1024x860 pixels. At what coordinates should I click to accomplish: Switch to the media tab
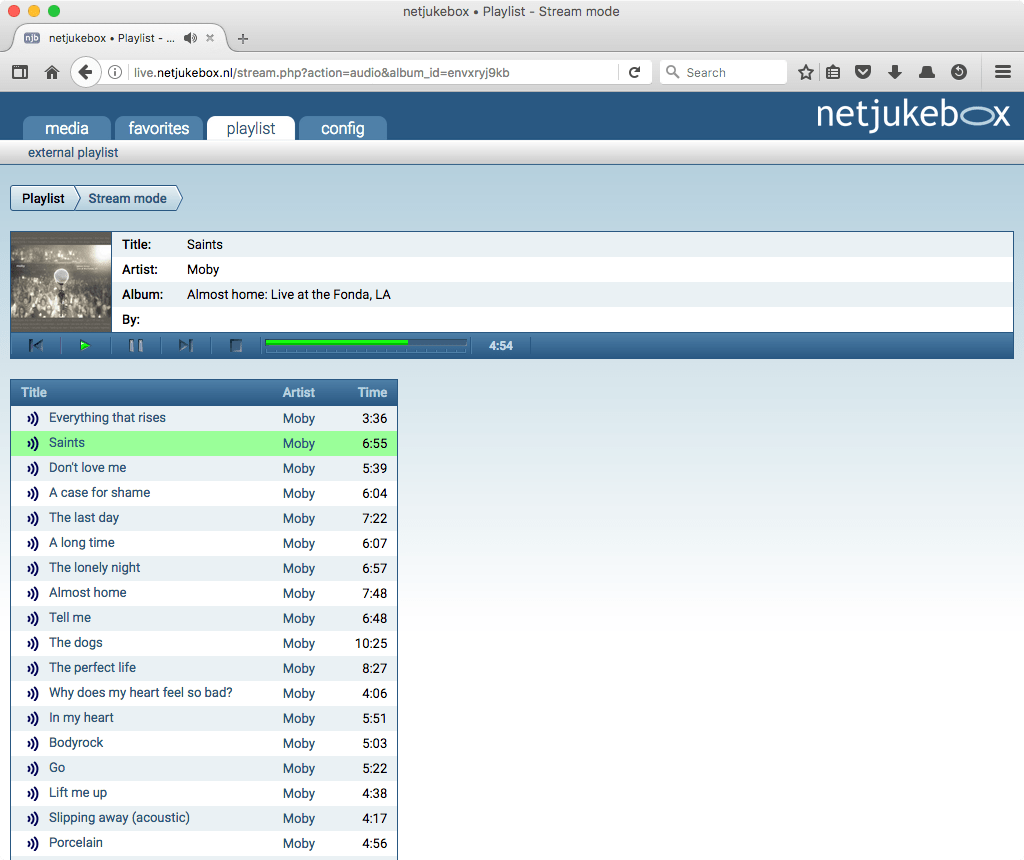(67, 128)
